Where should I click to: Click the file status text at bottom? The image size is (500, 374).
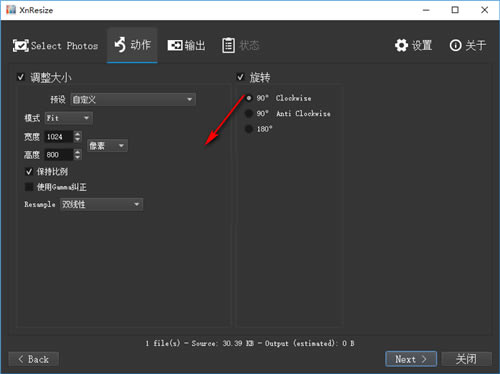pyautogui.click(x=250, y=343)
